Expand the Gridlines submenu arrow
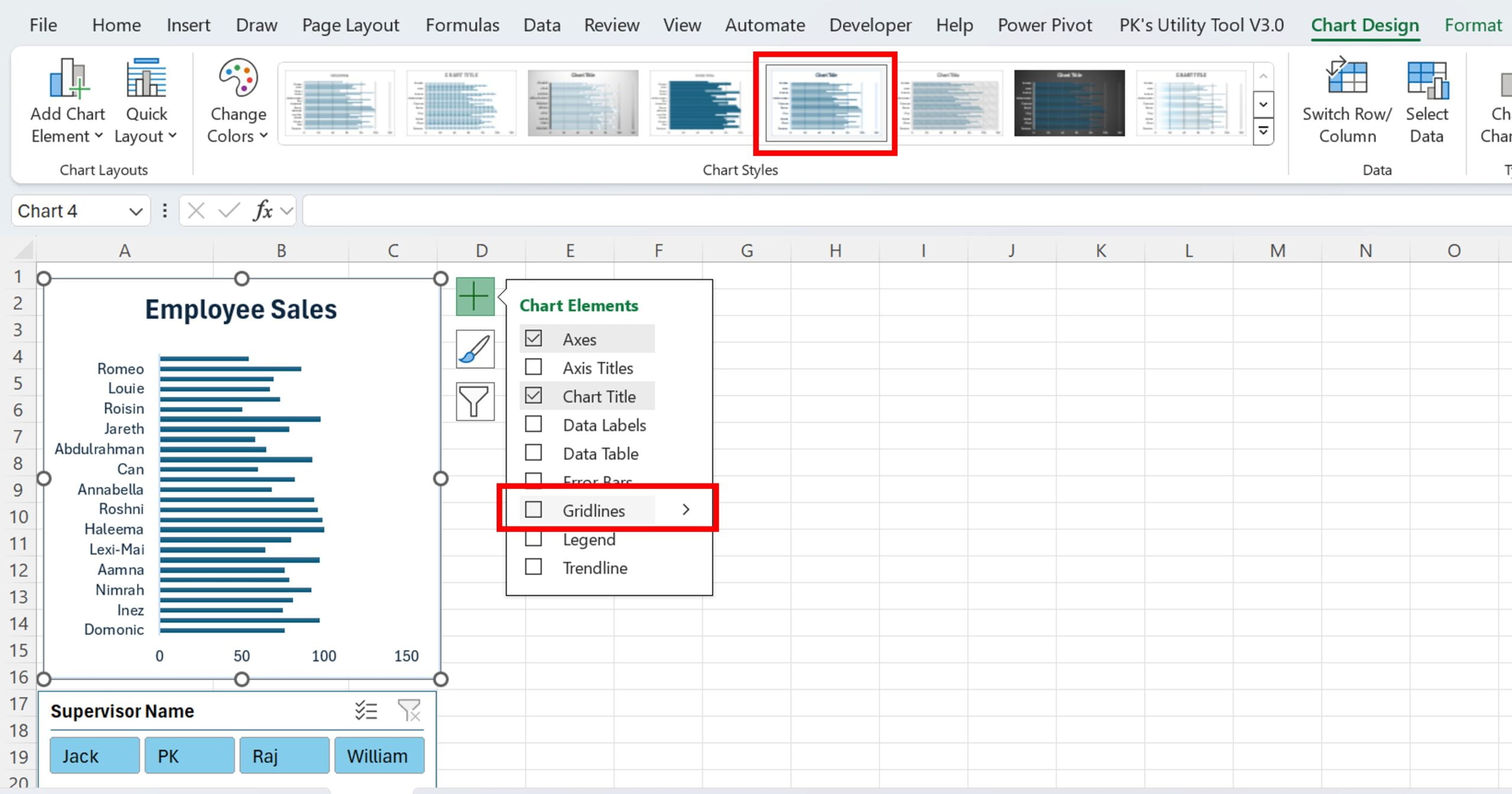The width and height of the screenshot is (1512, 794). click(x=688, y=510)
